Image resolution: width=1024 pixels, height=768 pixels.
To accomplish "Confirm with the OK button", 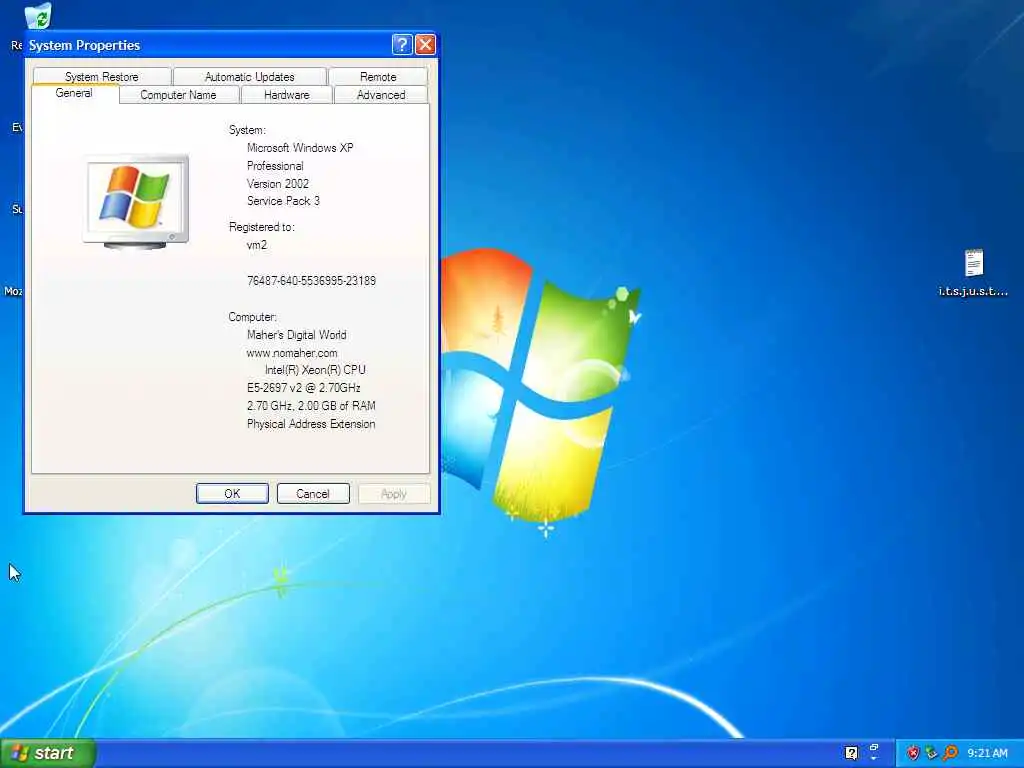I will pos(232,494).
